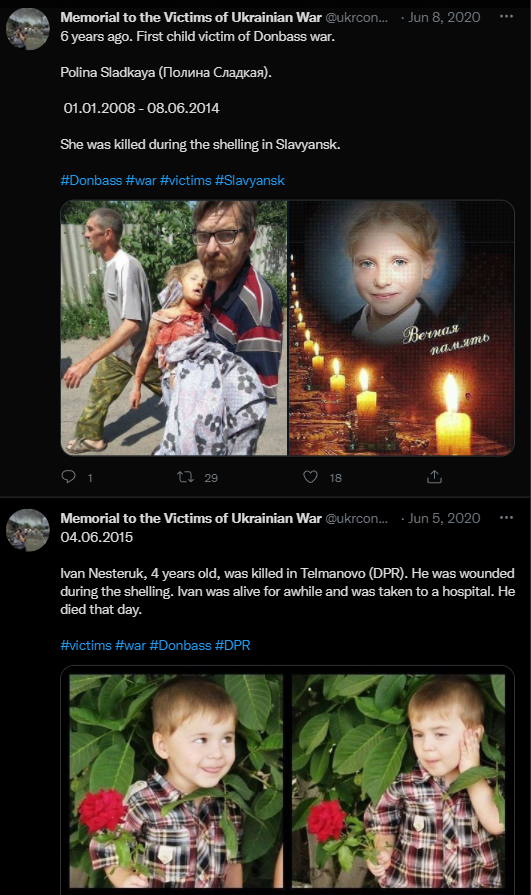The width and height of the screenshot is (531, 895).
Task: Open right photo of boy touching ear
Action: pos(399,781)
